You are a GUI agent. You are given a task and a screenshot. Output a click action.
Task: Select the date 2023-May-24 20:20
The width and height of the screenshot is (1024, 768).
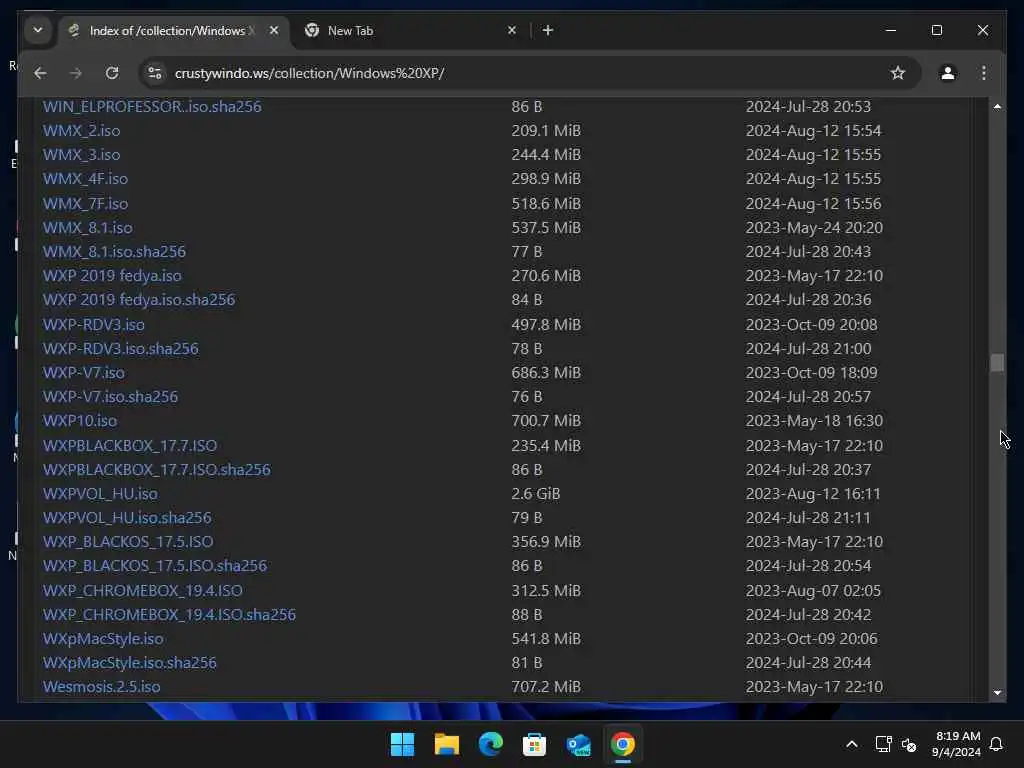point(814,228)
